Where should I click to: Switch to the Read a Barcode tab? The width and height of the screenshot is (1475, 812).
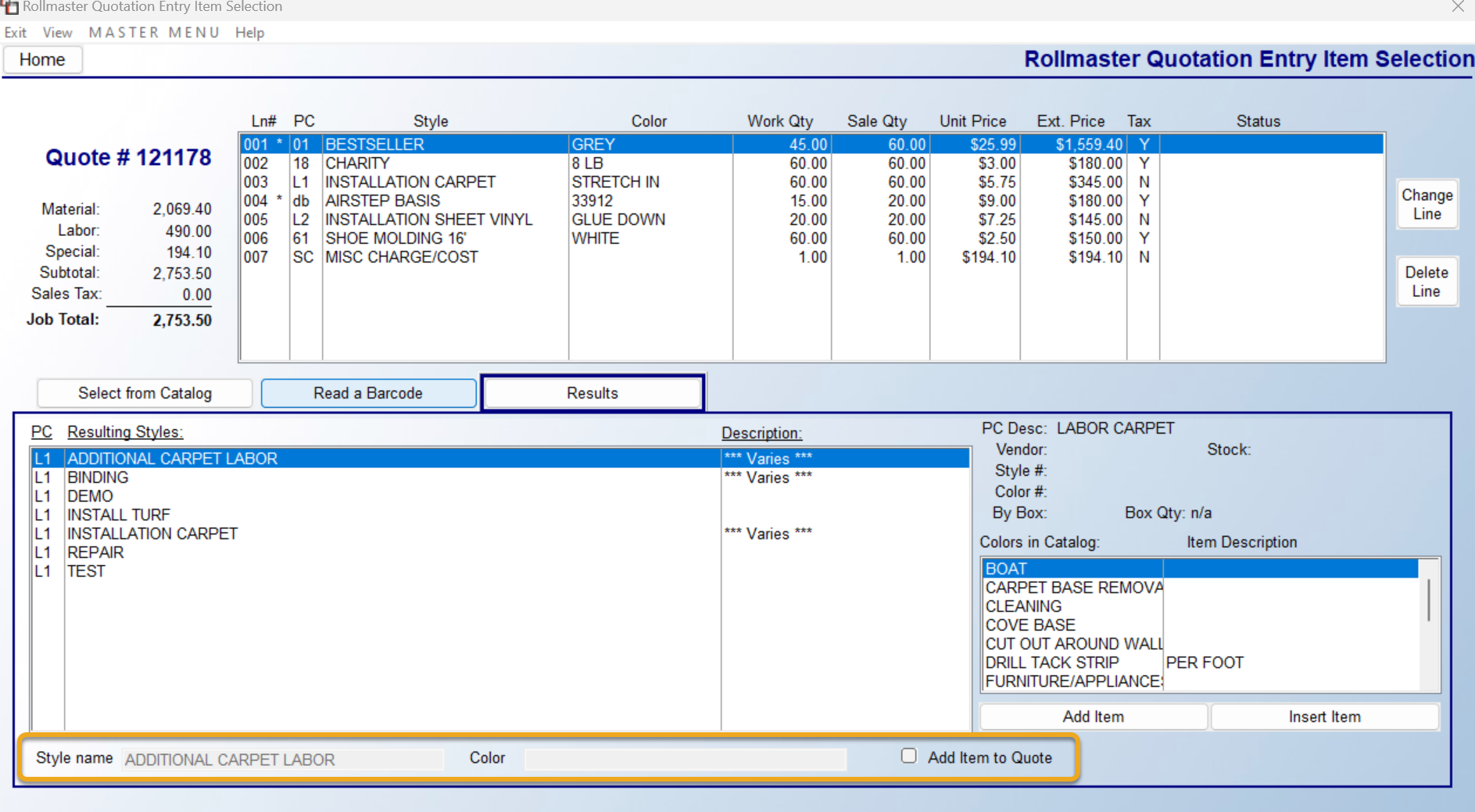point(368,393)
